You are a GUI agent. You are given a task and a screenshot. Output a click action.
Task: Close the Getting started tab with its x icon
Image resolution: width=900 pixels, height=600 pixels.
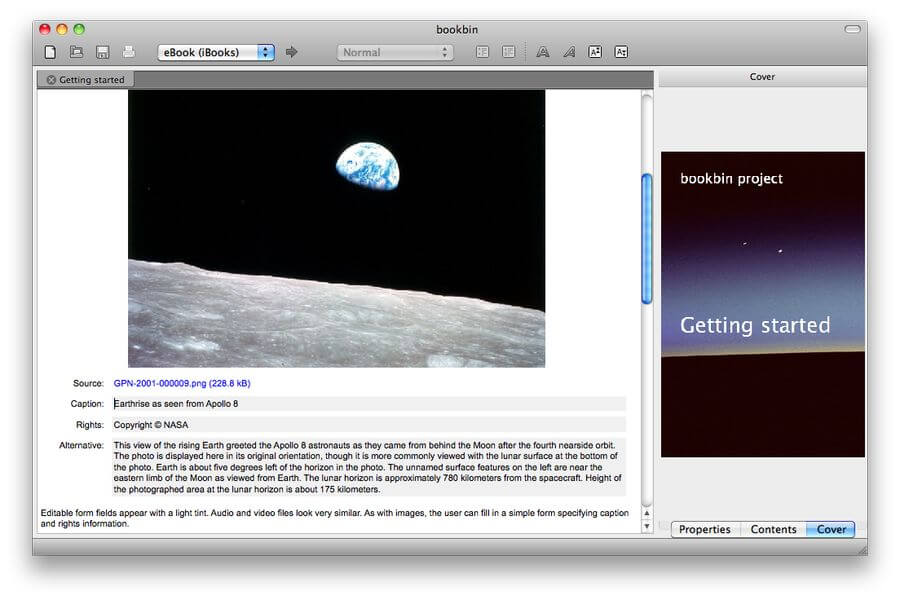pos(51,80)
